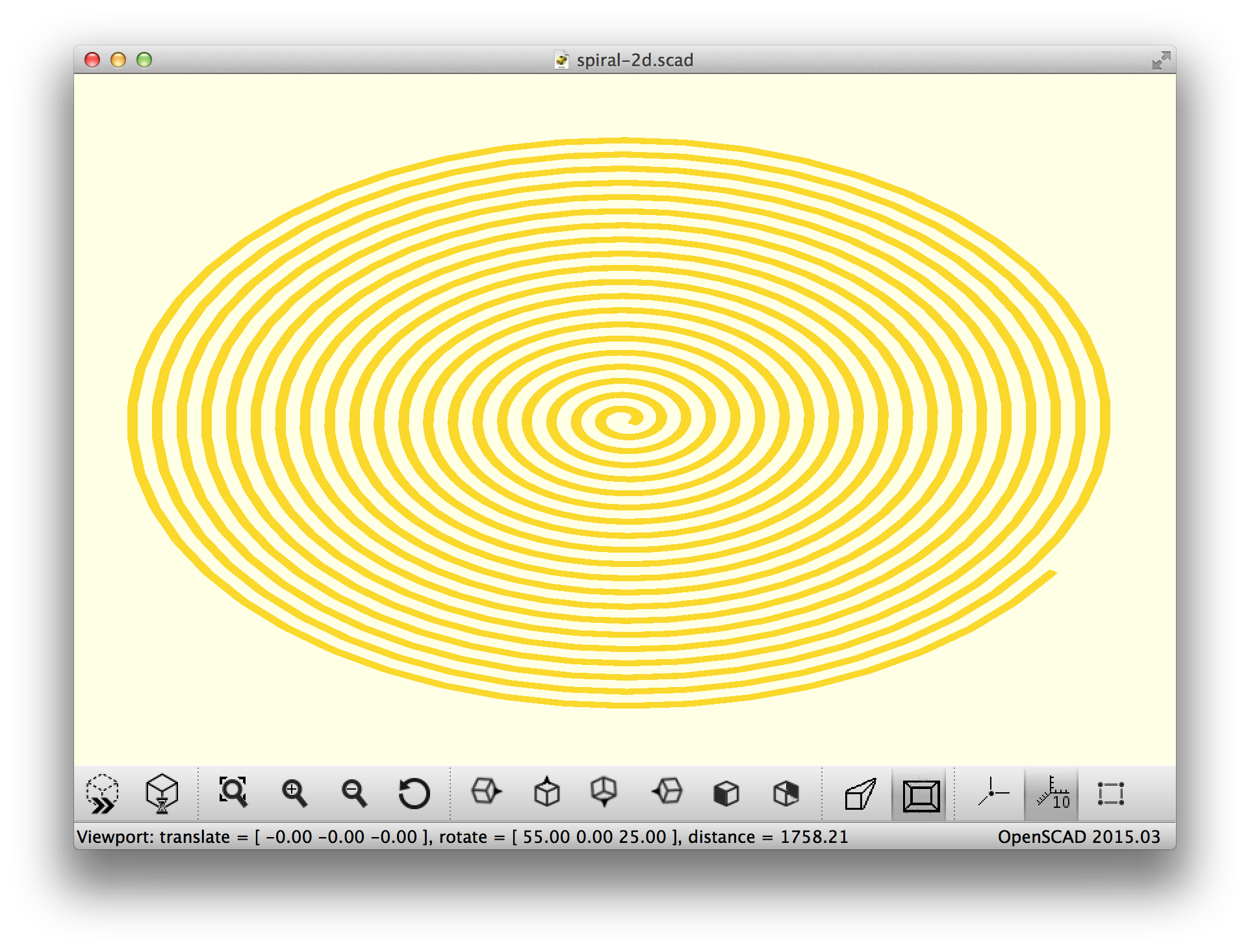Enter fullscreen using the title bar arrows

tap(1160, 60)
